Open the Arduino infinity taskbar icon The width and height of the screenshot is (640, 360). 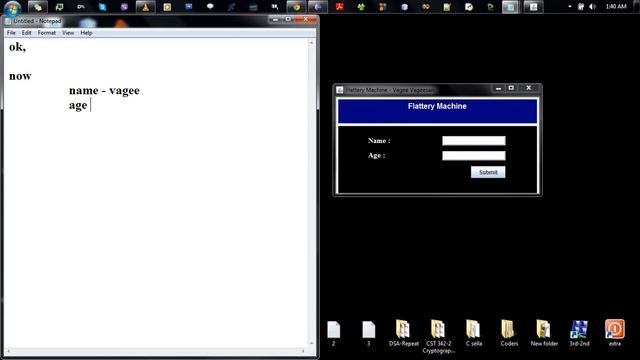click(426, 7)
